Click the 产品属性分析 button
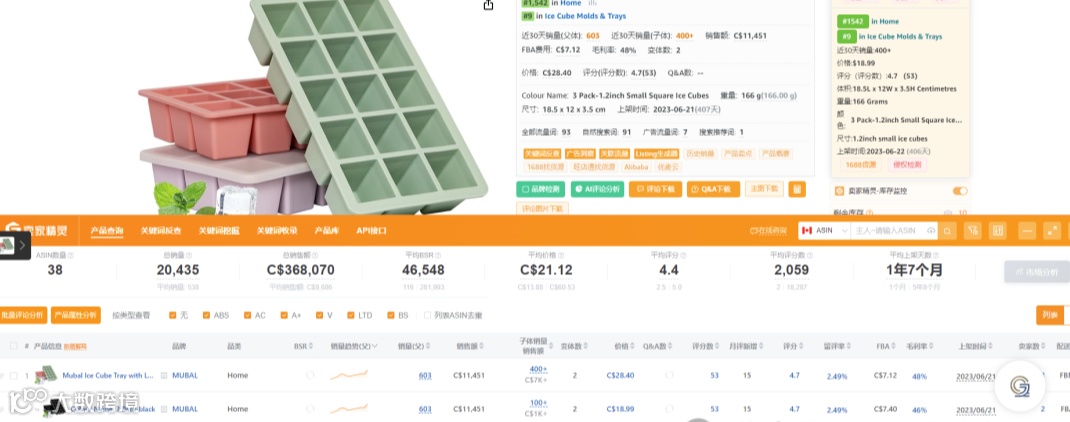 (76, 315)
